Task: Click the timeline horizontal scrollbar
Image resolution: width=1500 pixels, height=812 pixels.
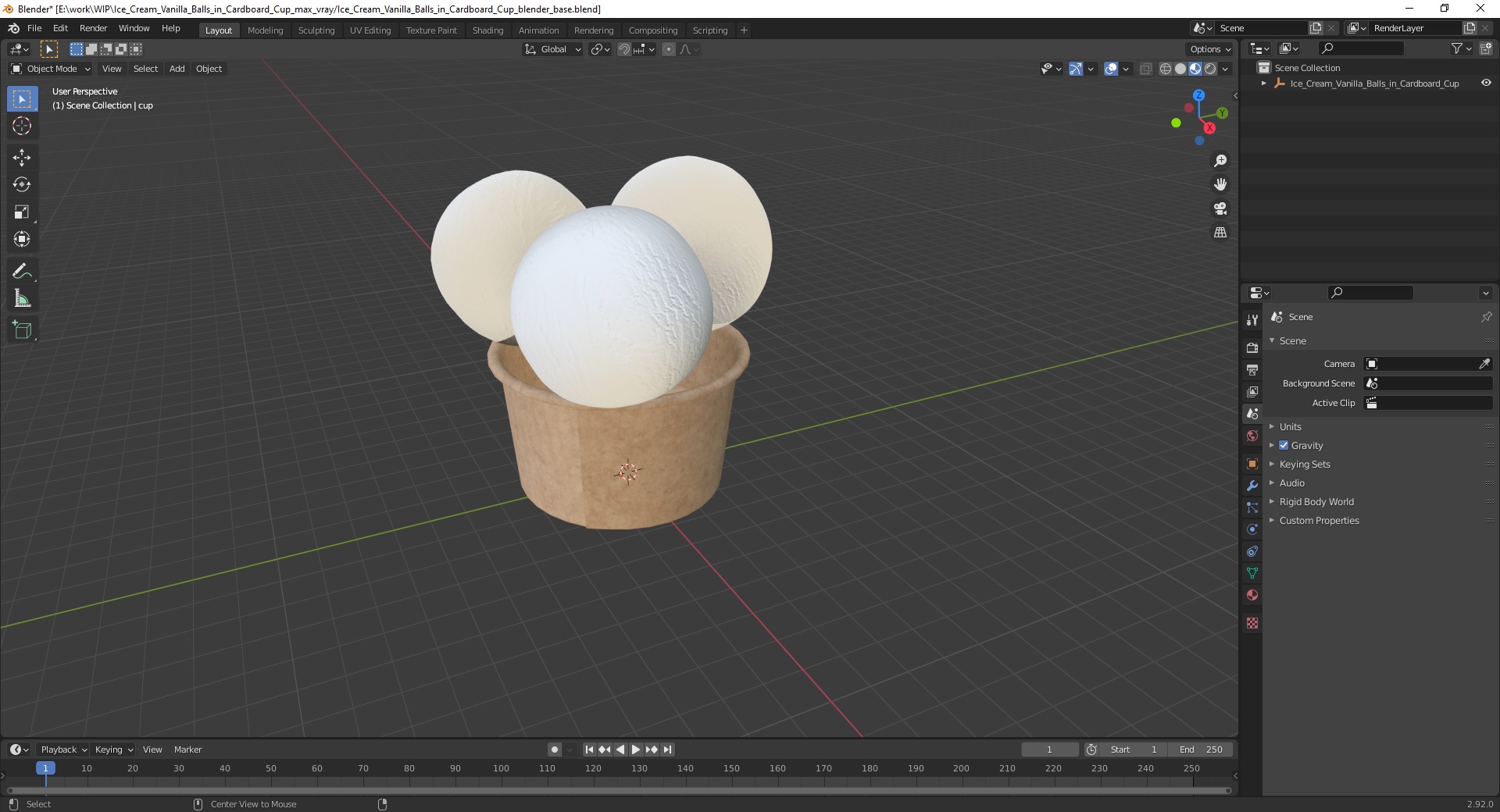Action: pos(619,790)
